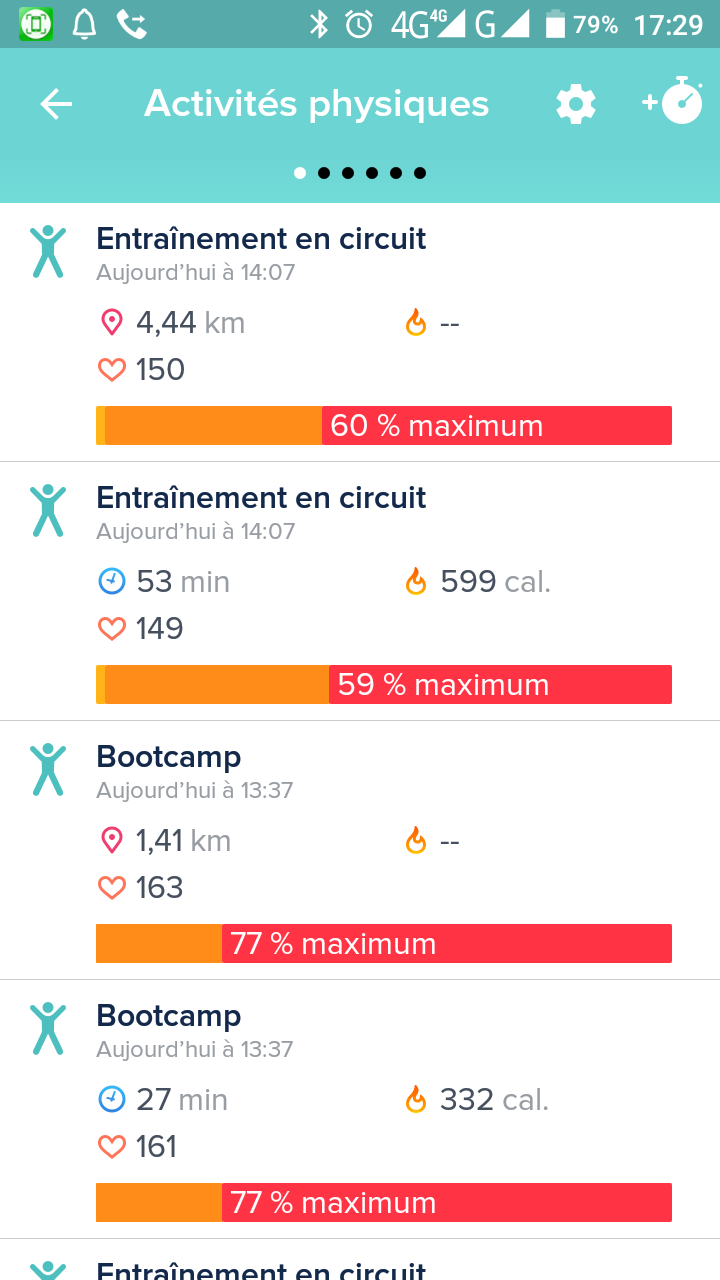Image resolution: width=720 pixels, height=1280 pixels.
Task: Tap the last page dot in the header
Action: point(420,173)
